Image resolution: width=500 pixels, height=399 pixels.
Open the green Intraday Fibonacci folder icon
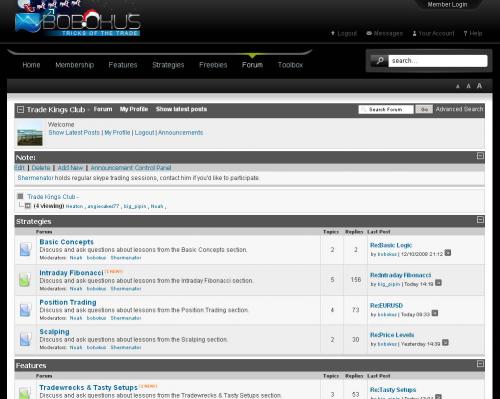(25, 279)
